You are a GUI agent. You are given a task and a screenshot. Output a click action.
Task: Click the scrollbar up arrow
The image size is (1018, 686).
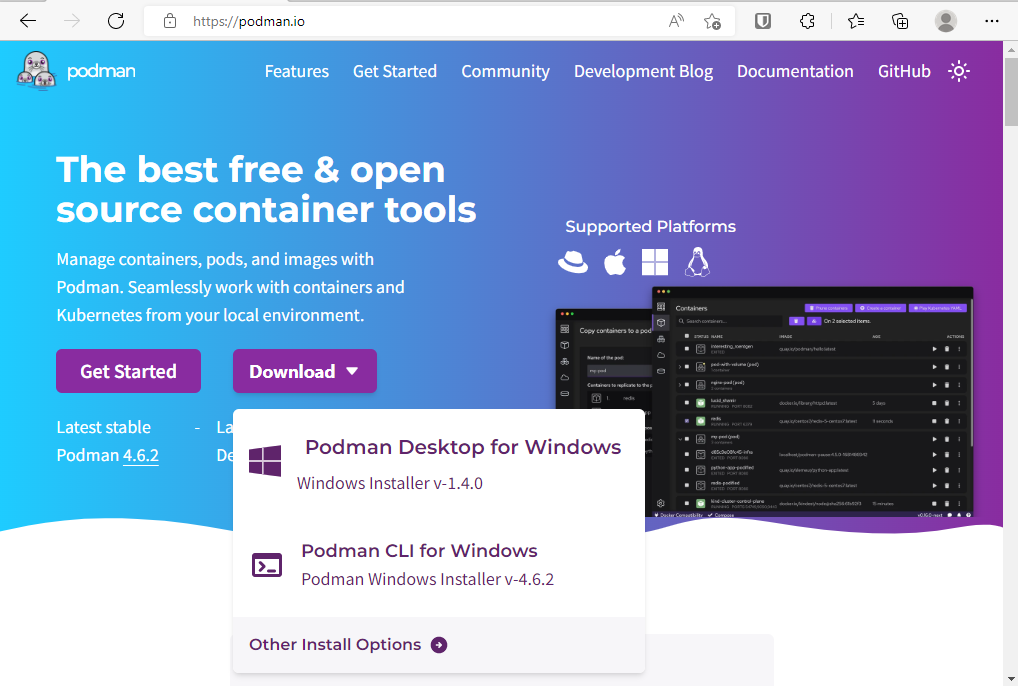pos(1011,49)
